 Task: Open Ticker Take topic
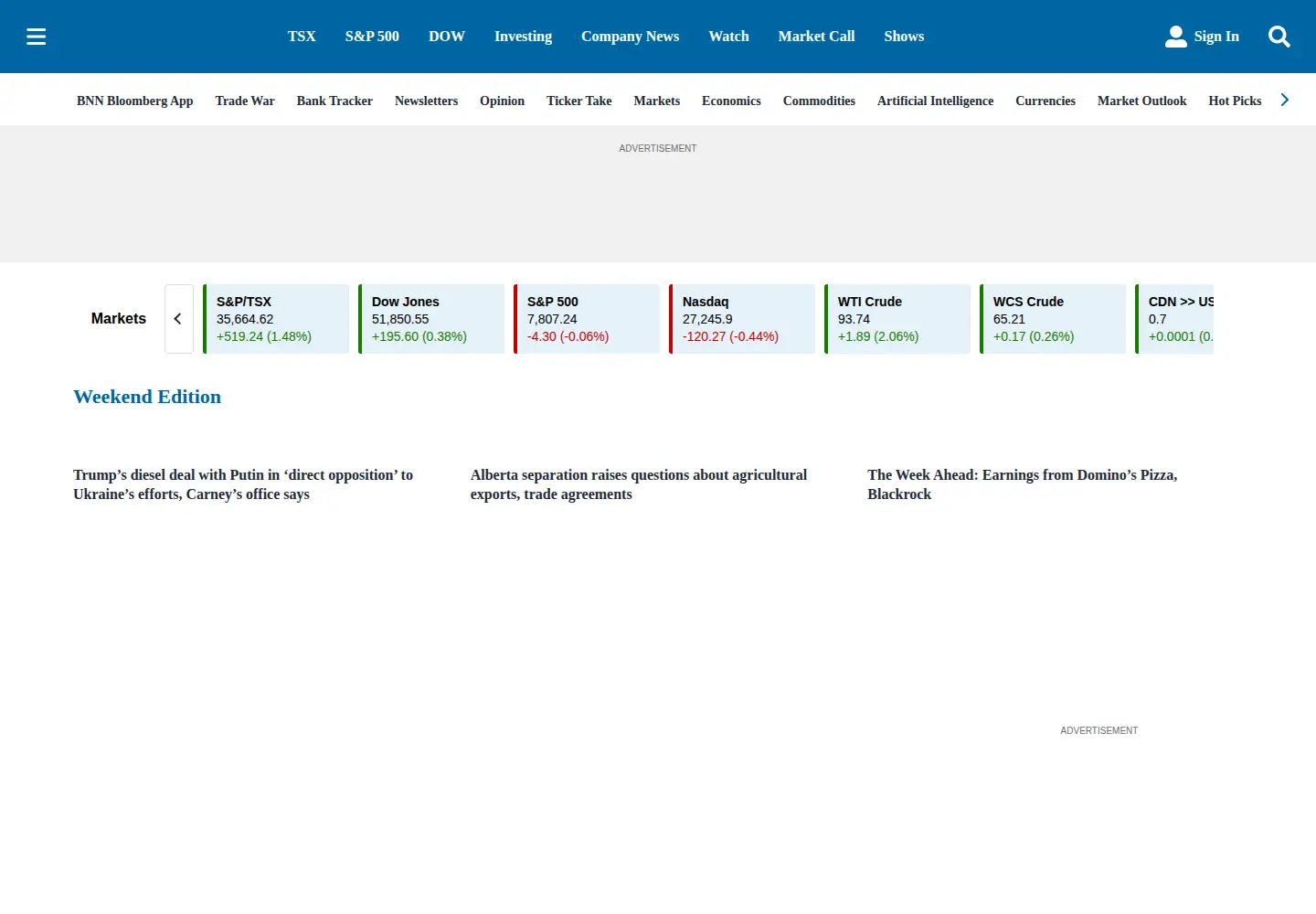(x=579, y=101)
